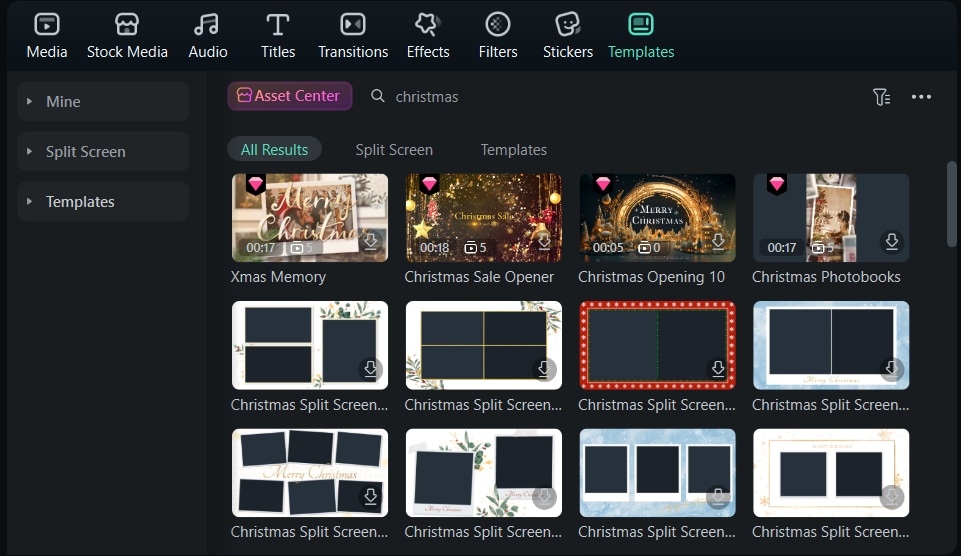Select the two polaroid frames split screen thumbnail
961x556 pixels.
pyautogui.click(x=484, y=473)
